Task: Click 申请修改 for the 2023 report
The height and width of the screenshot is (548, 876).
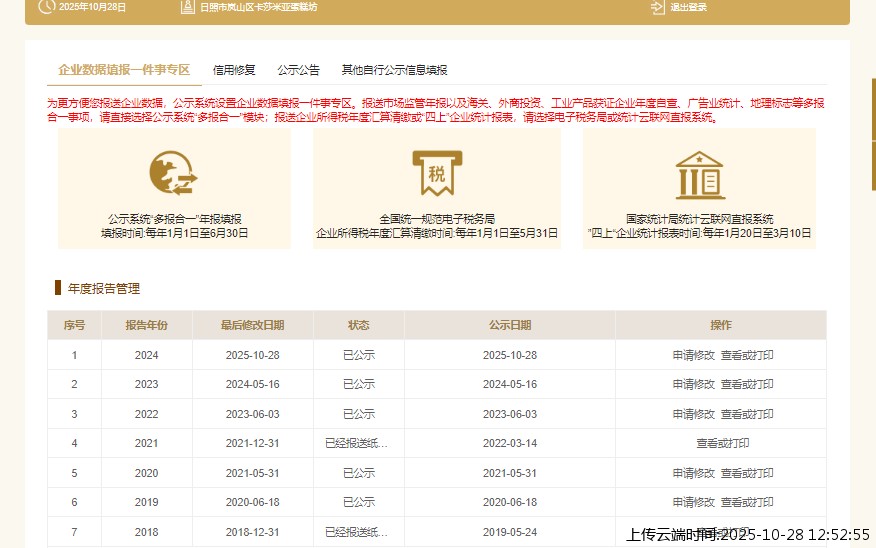Action: coord(693,384)
